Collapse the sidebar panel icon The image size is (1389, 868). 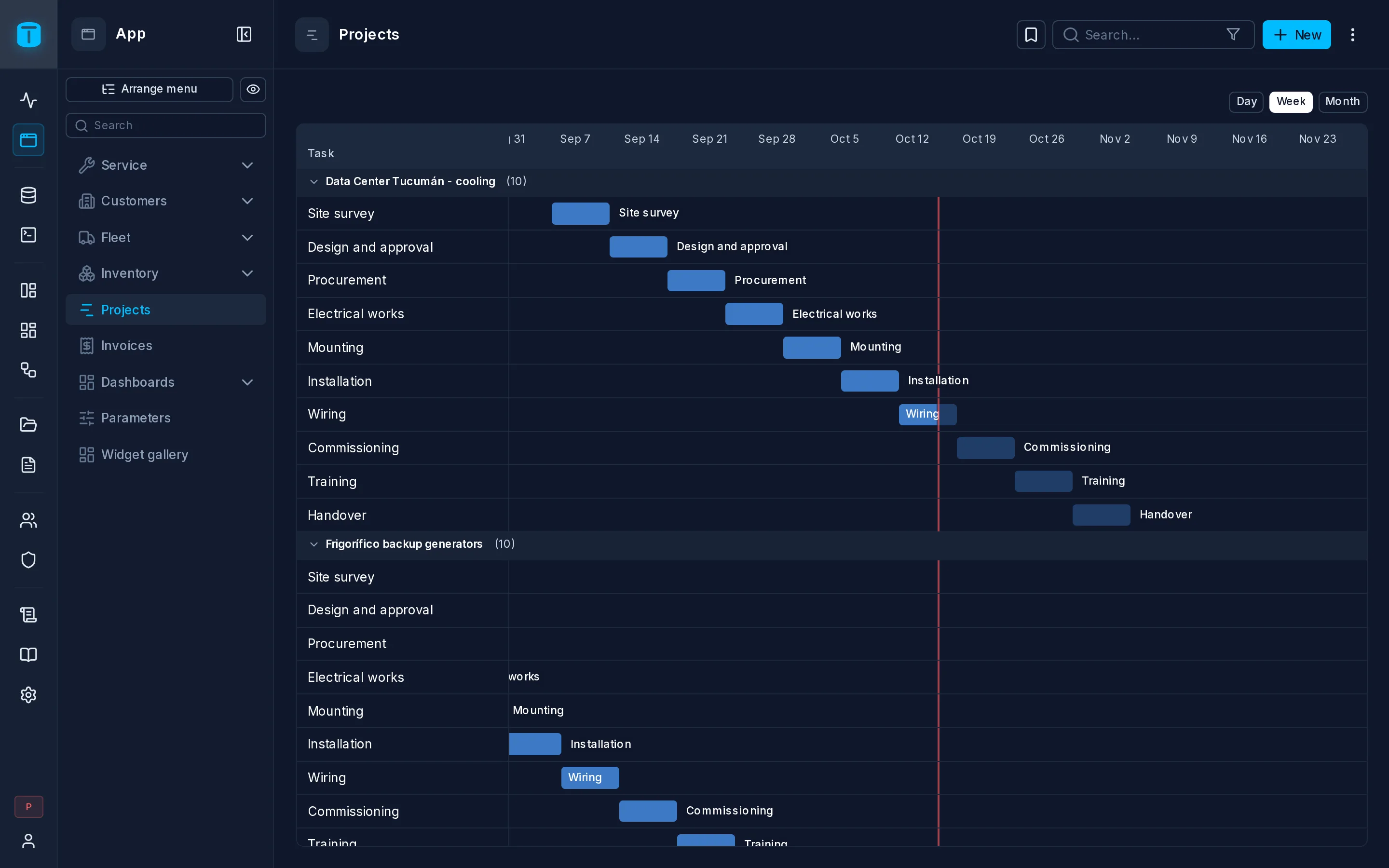[x=244, y=34]
